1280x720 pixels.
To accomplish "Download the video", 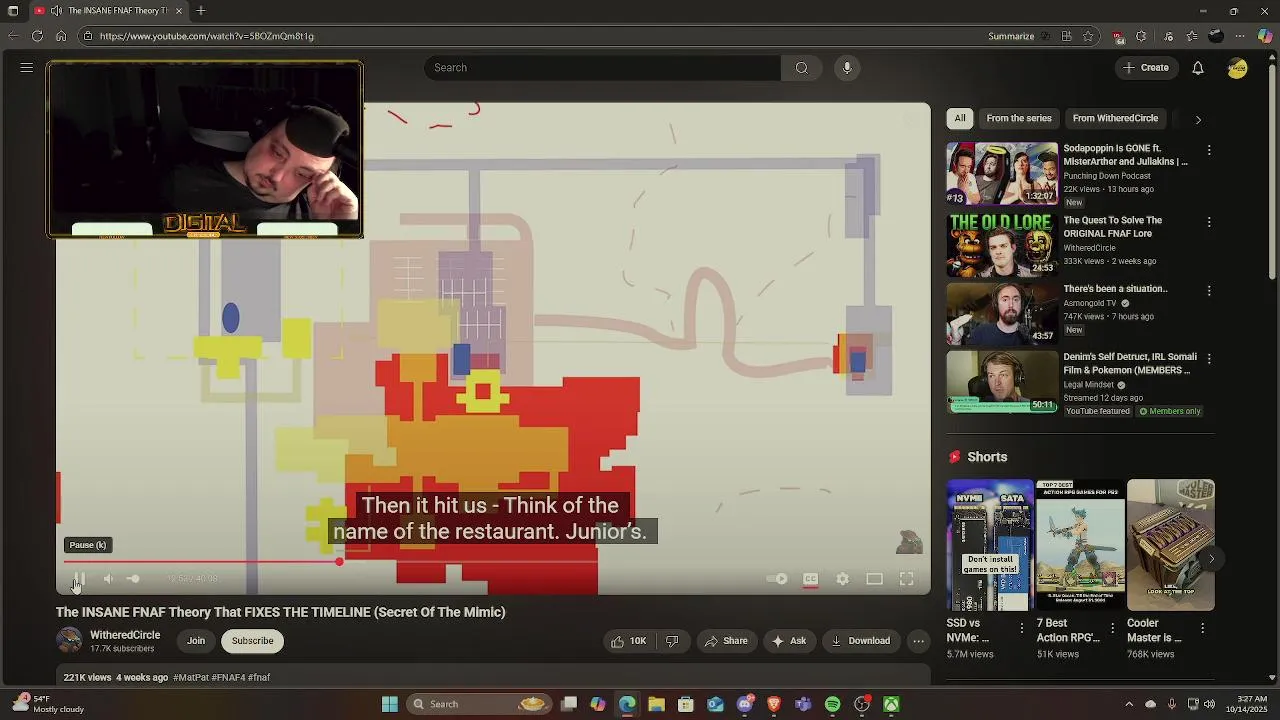I will coord(860,641).
